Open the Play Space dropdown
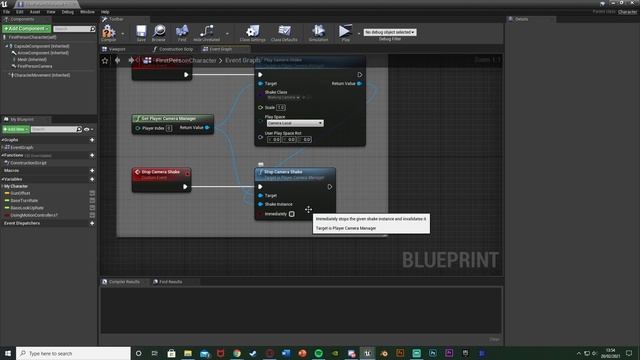This screenshot has width=640, height=360. 295,123
